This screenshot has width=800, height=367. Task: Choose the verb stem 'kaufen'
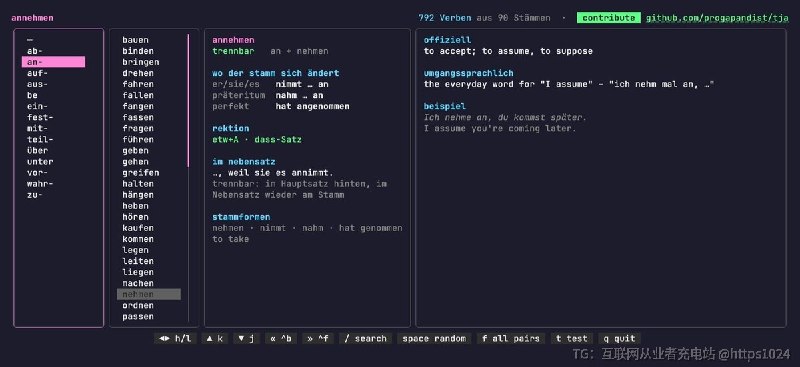(138, 228)
